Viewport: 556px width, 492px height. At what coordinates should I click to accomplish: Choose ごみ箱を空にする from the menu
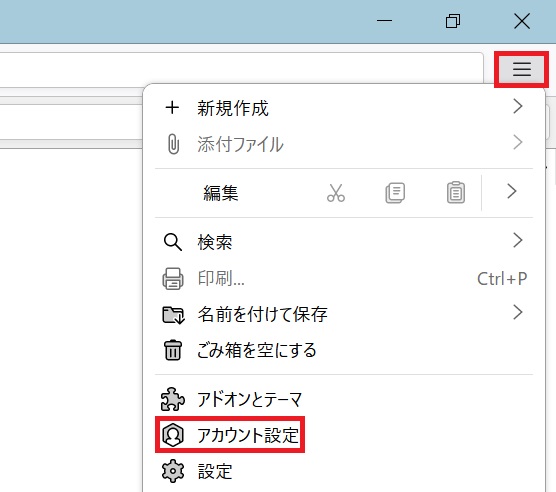(x=344, y=350)
